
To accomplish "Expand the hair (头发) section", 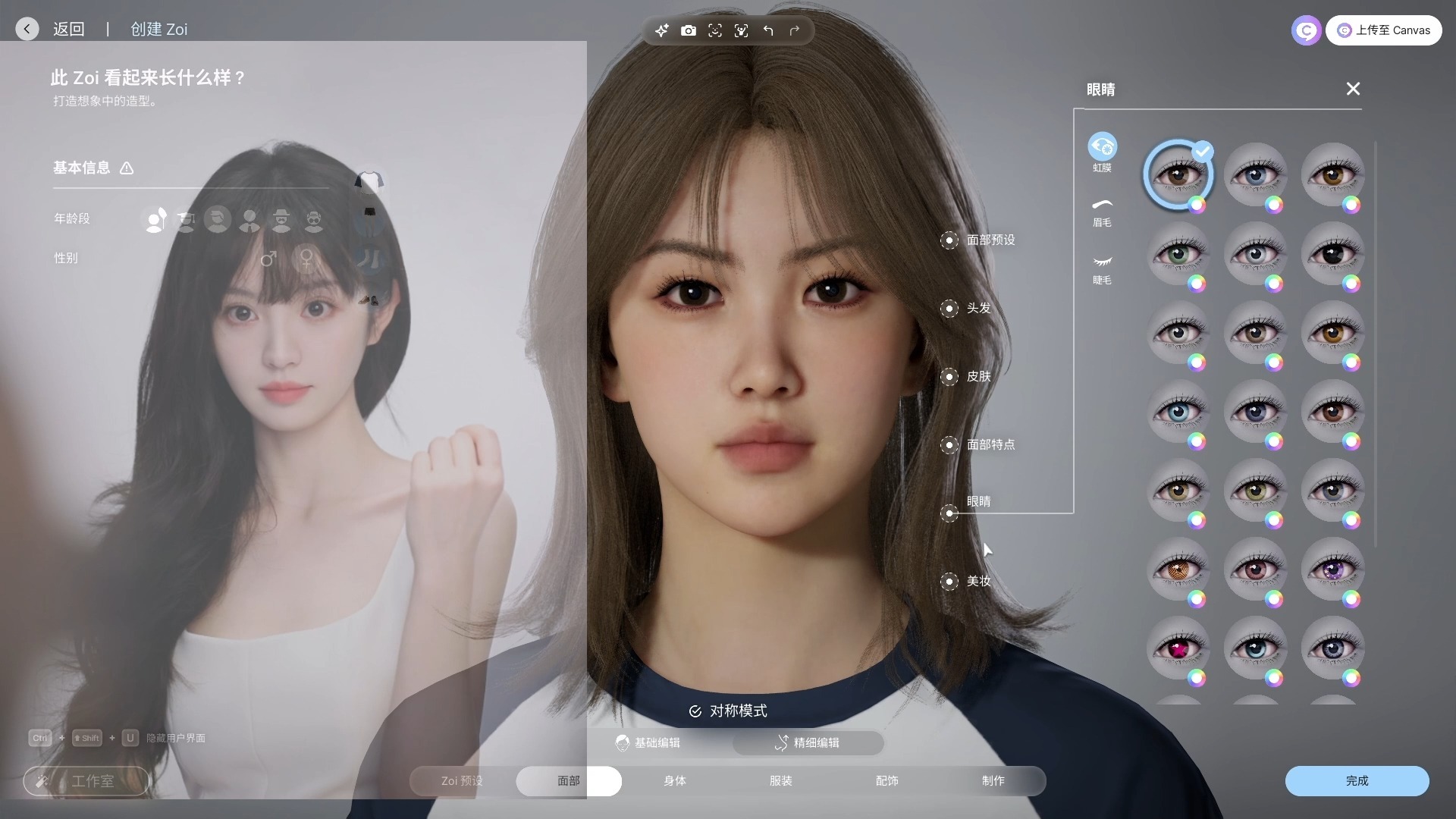I will point(949,309).
